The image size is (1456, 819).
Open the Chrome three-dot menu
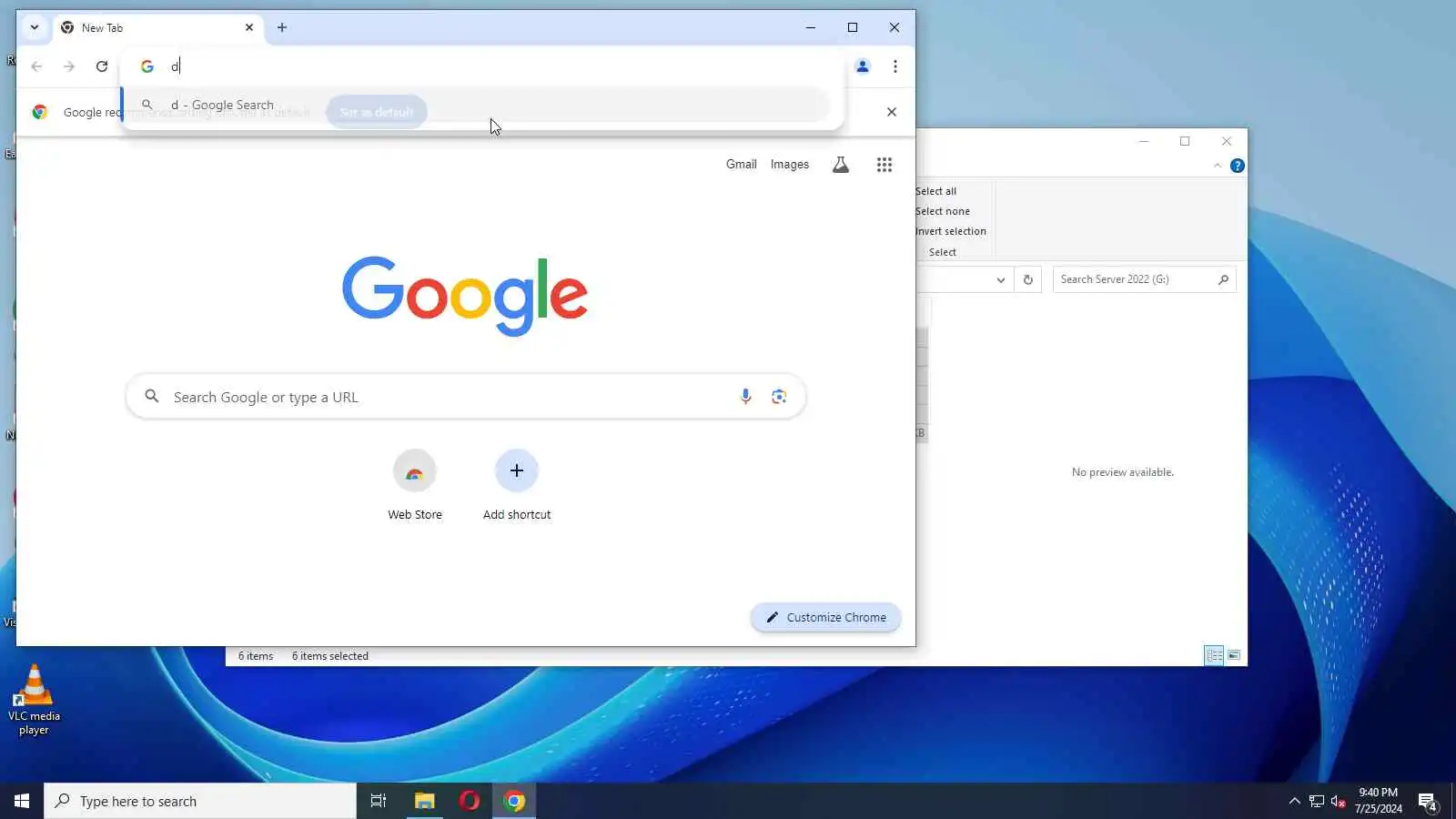pyautogui.click(x=895, y=66)
